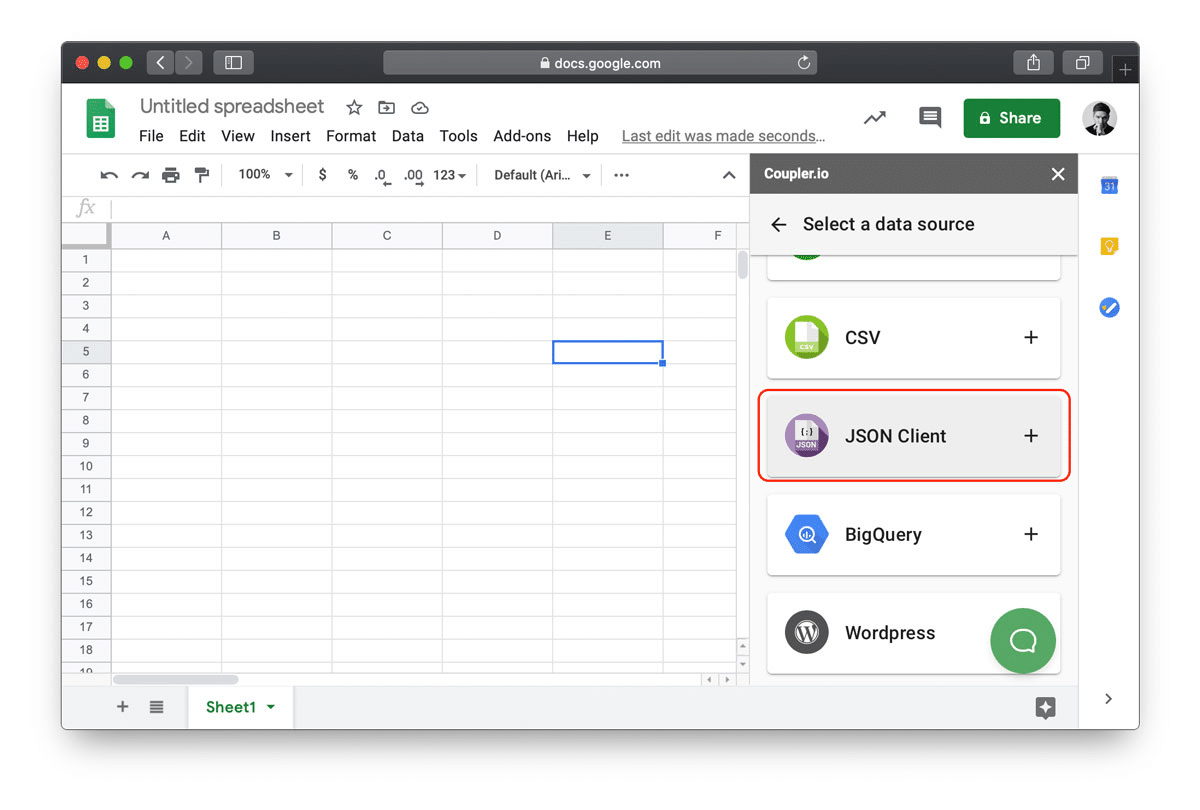Click the Explore star icon
1200x810 pixels.
pyautogui.click(x=1046, y=707)
